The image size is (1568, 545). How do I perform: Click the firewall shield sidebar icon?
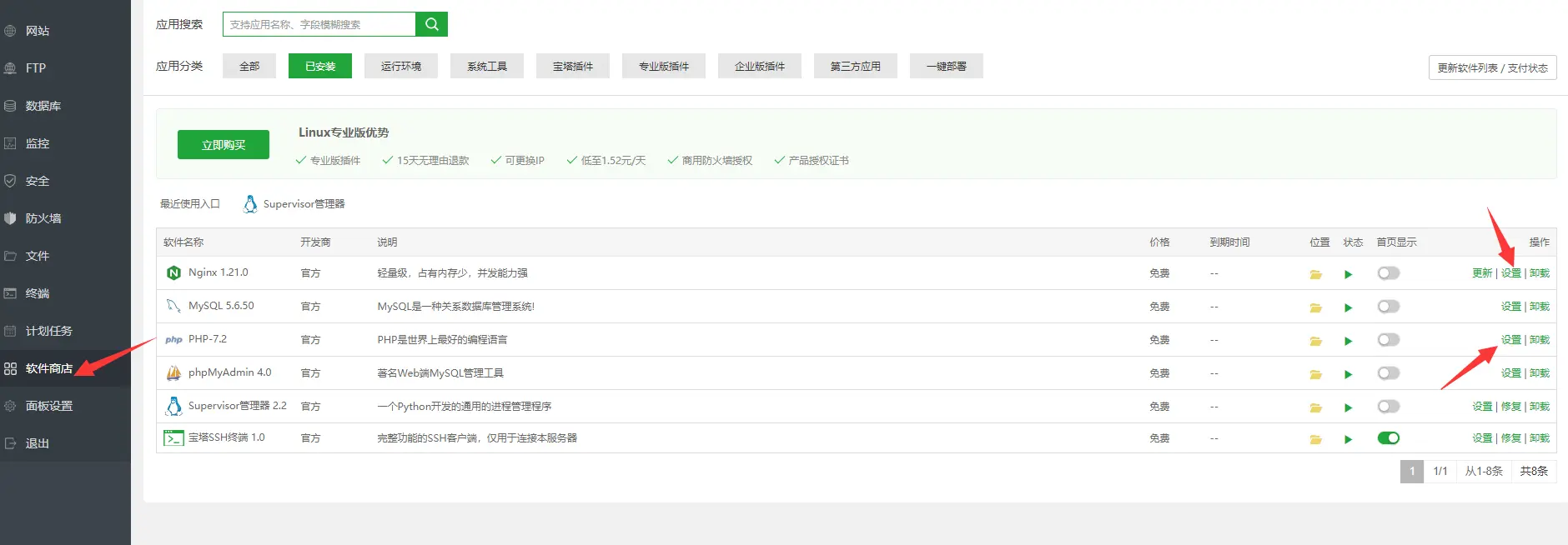10,218
